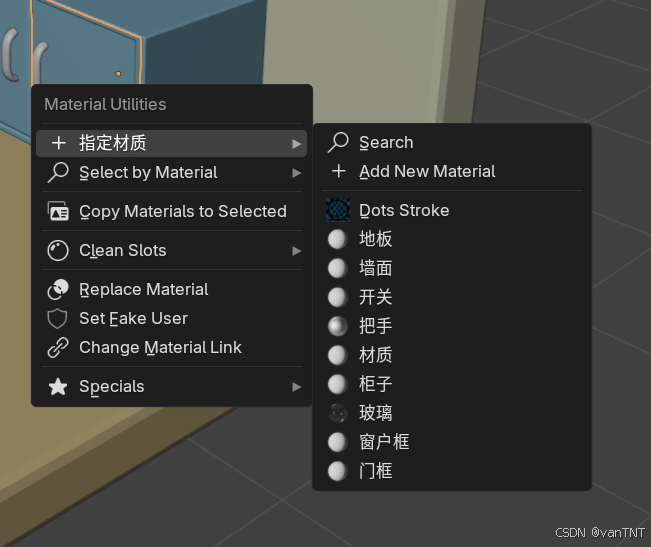
Task: Open the Select by Material submenu
Action: (171, 172)
